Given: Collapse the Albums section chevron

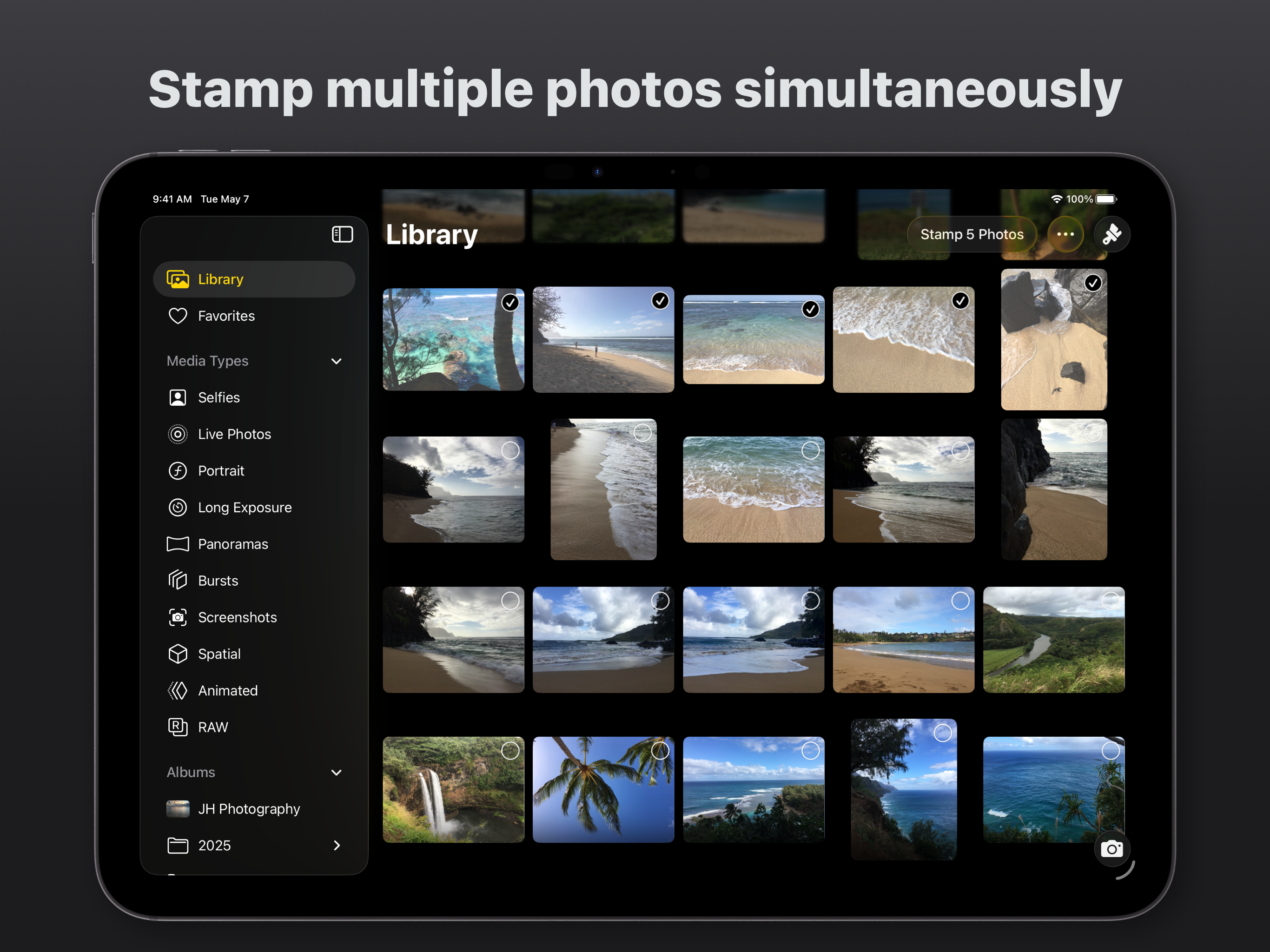Looking at the screenshot, I should pyautogui.click(x=337, y=772).
